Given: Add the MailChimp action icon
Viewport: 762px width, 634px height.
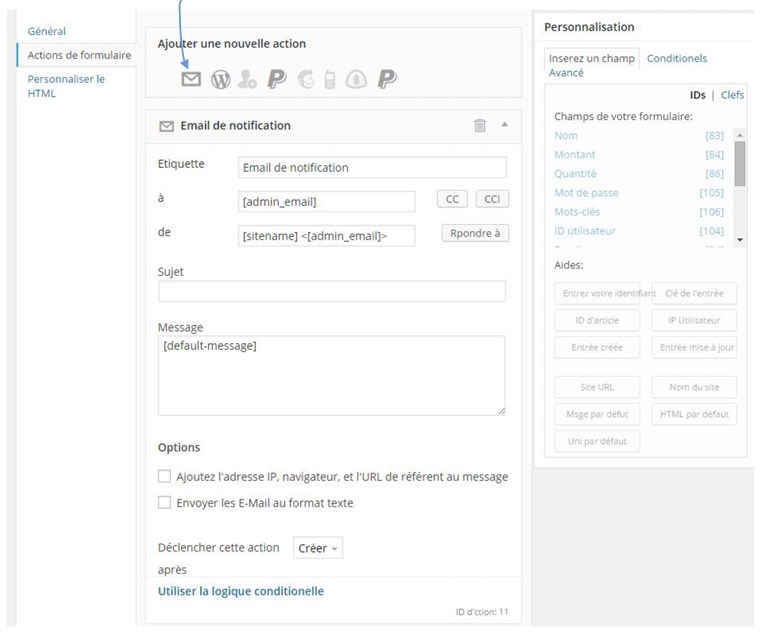Looking at the screenshot, I should [x=305, y=80].
